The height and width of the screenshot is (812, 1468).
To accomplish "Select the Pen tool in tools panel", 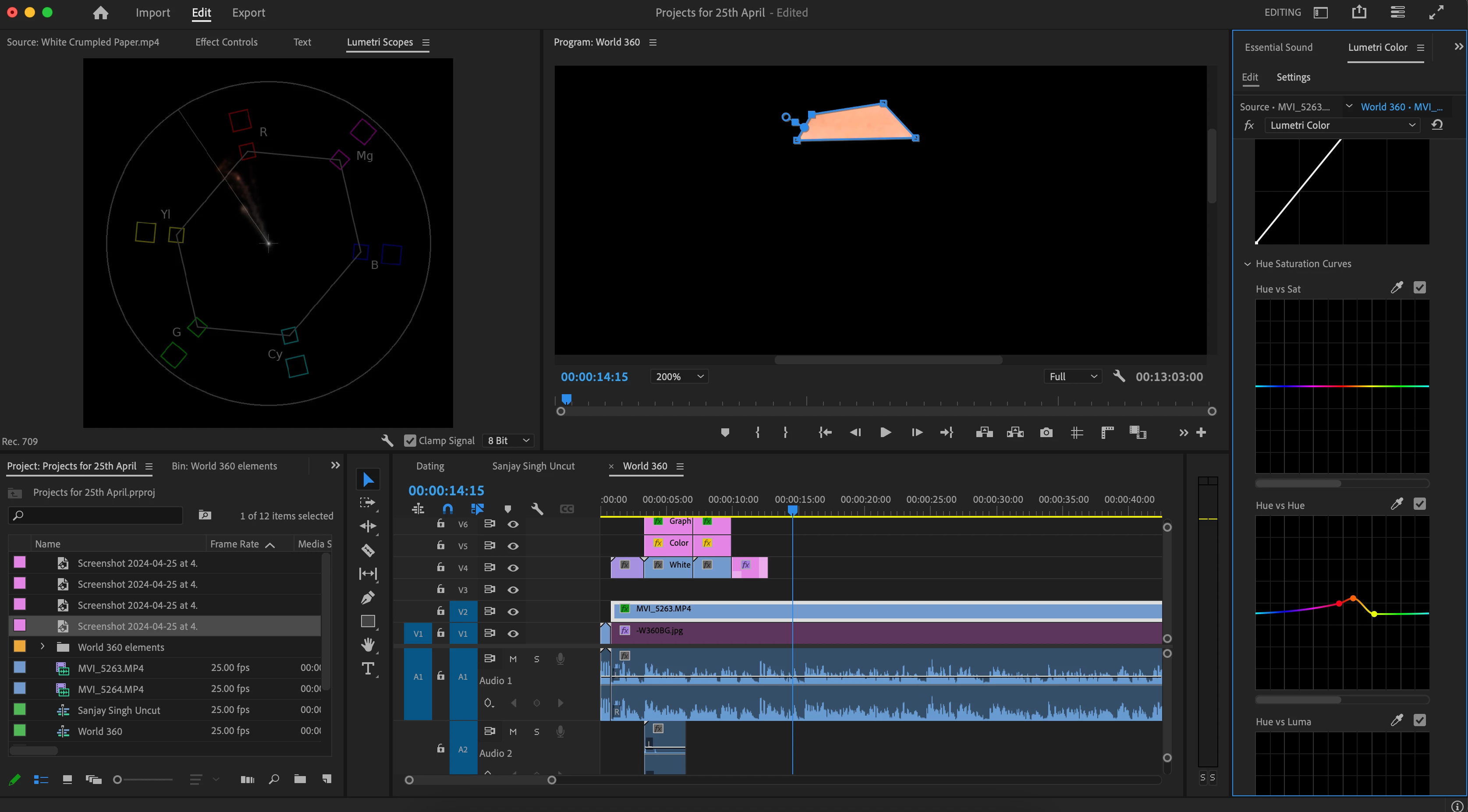I will [x=368, y=597].
